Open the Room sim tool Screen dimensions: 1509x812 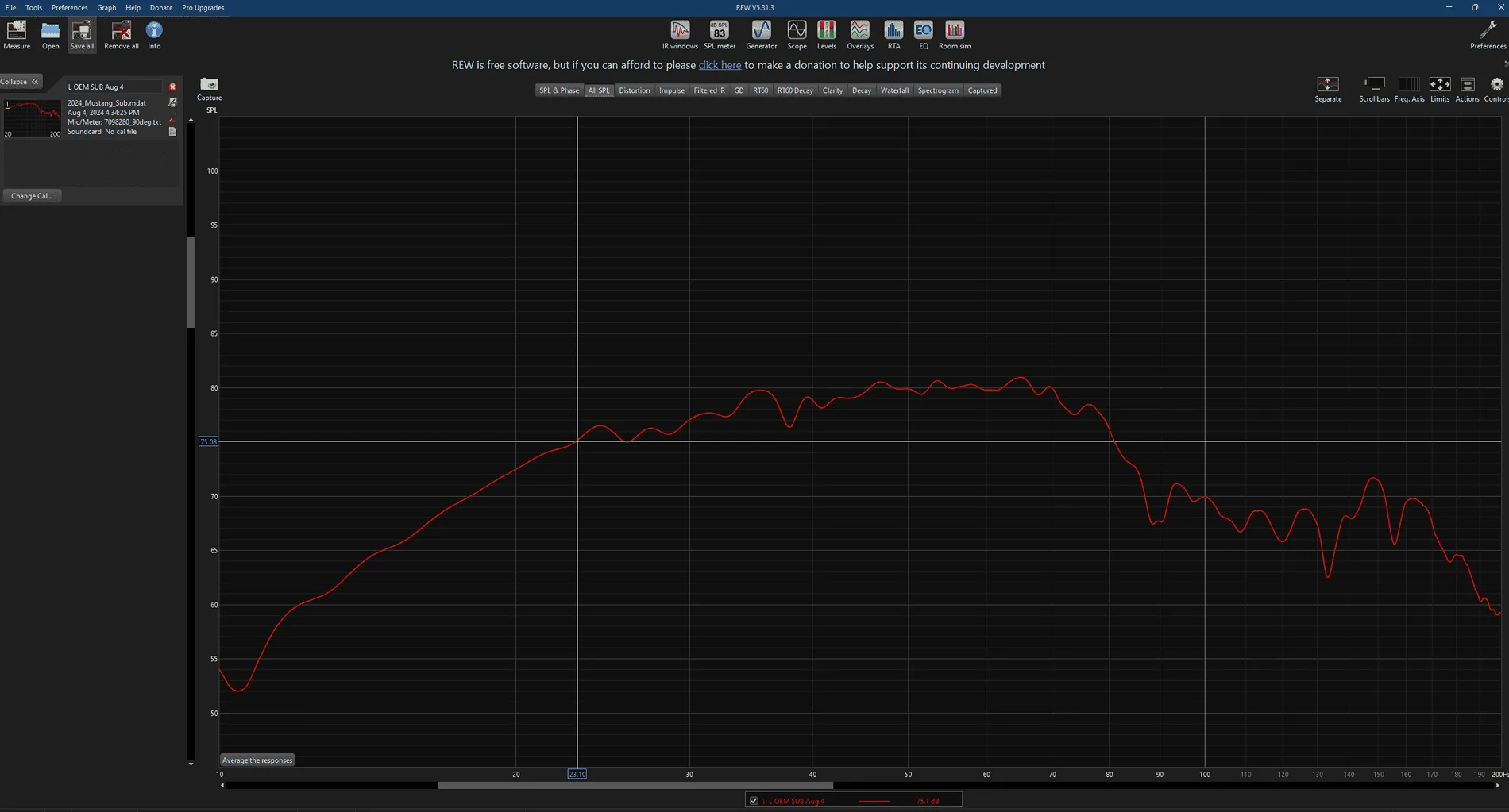point(955,35)
